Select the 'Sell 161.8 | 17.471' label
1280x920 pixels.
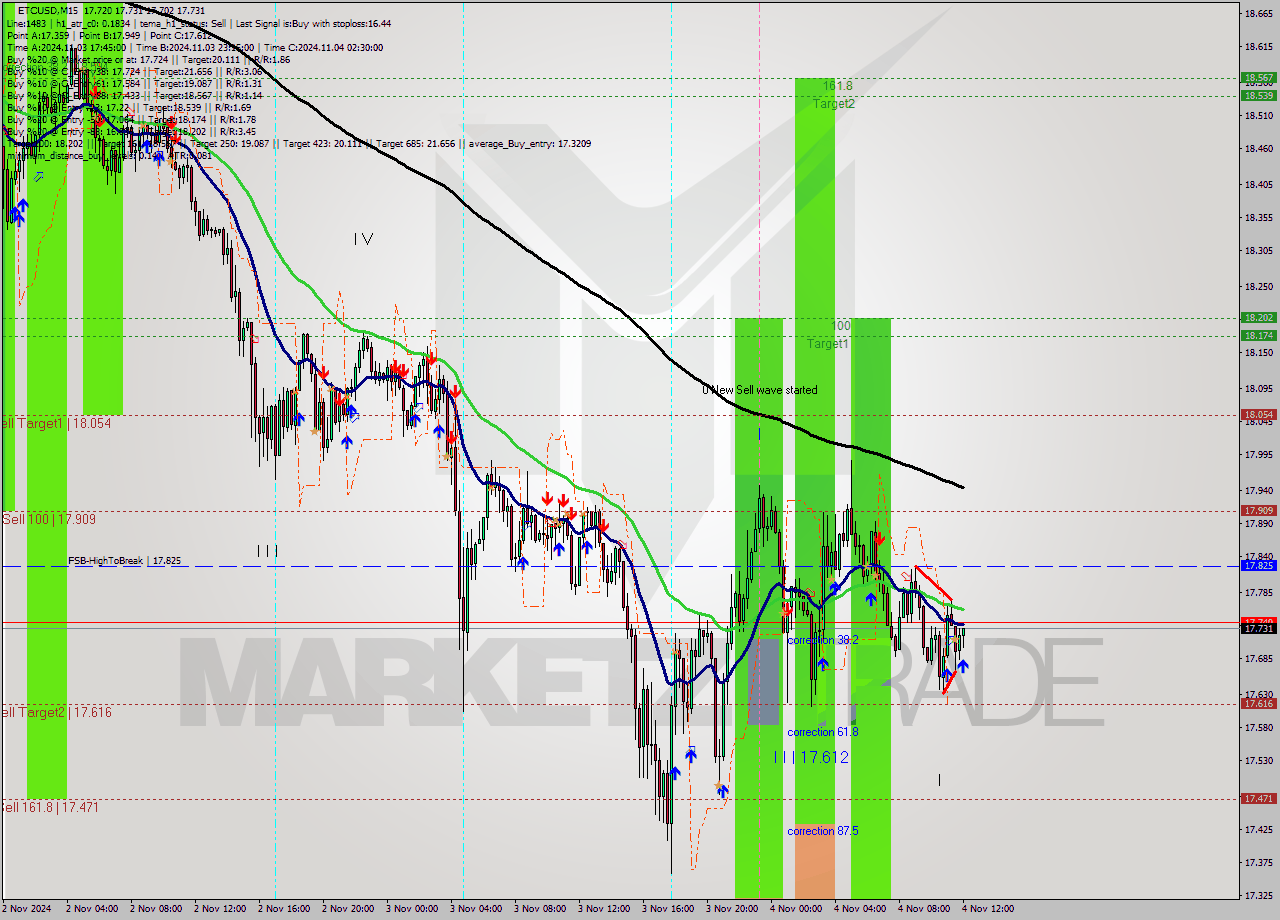50,807
